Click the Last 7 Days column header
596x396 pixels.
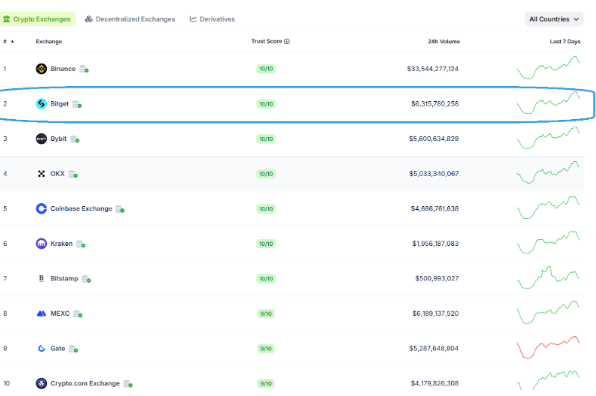click(x=565, y=41)
